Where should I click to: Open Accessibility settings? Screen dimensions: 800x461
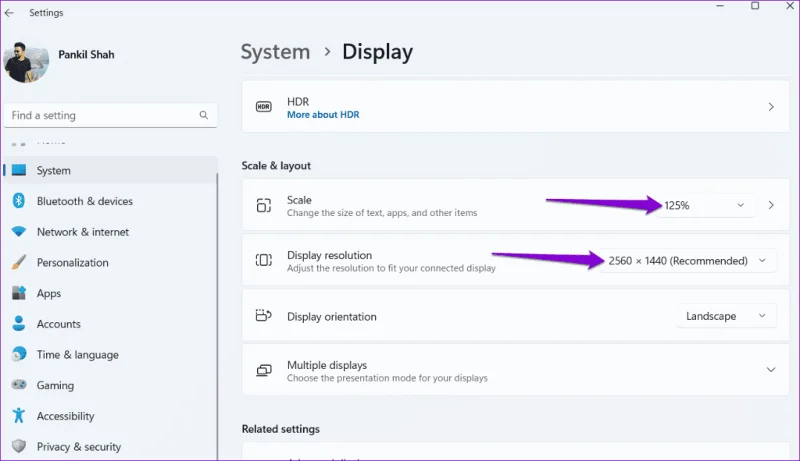110,416
